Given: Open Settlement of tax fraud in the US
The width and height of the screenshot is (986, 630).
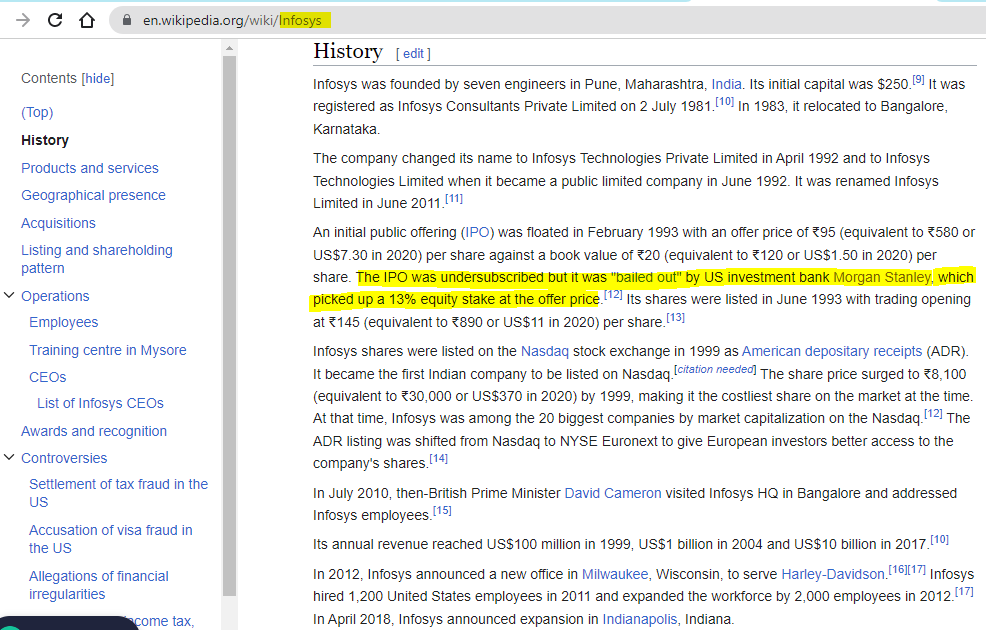Looking at the screenshot, I should pos(118,493).
